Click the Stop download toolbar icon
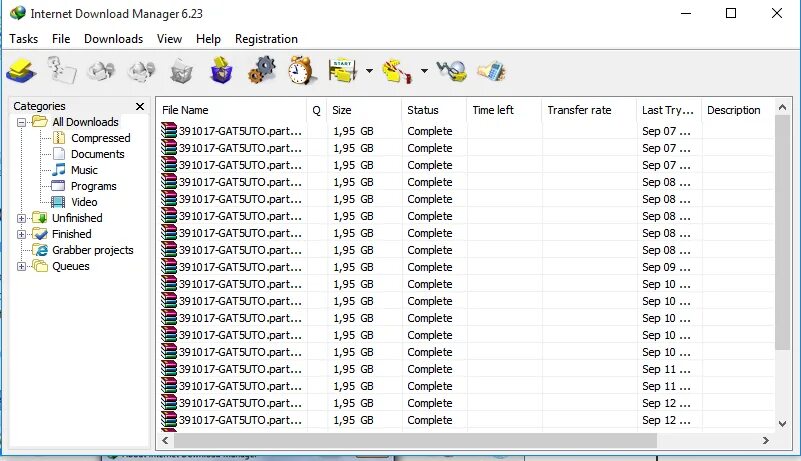Image resolution: width=801 pixels, height=461 pixels. [x=101, y=71]
